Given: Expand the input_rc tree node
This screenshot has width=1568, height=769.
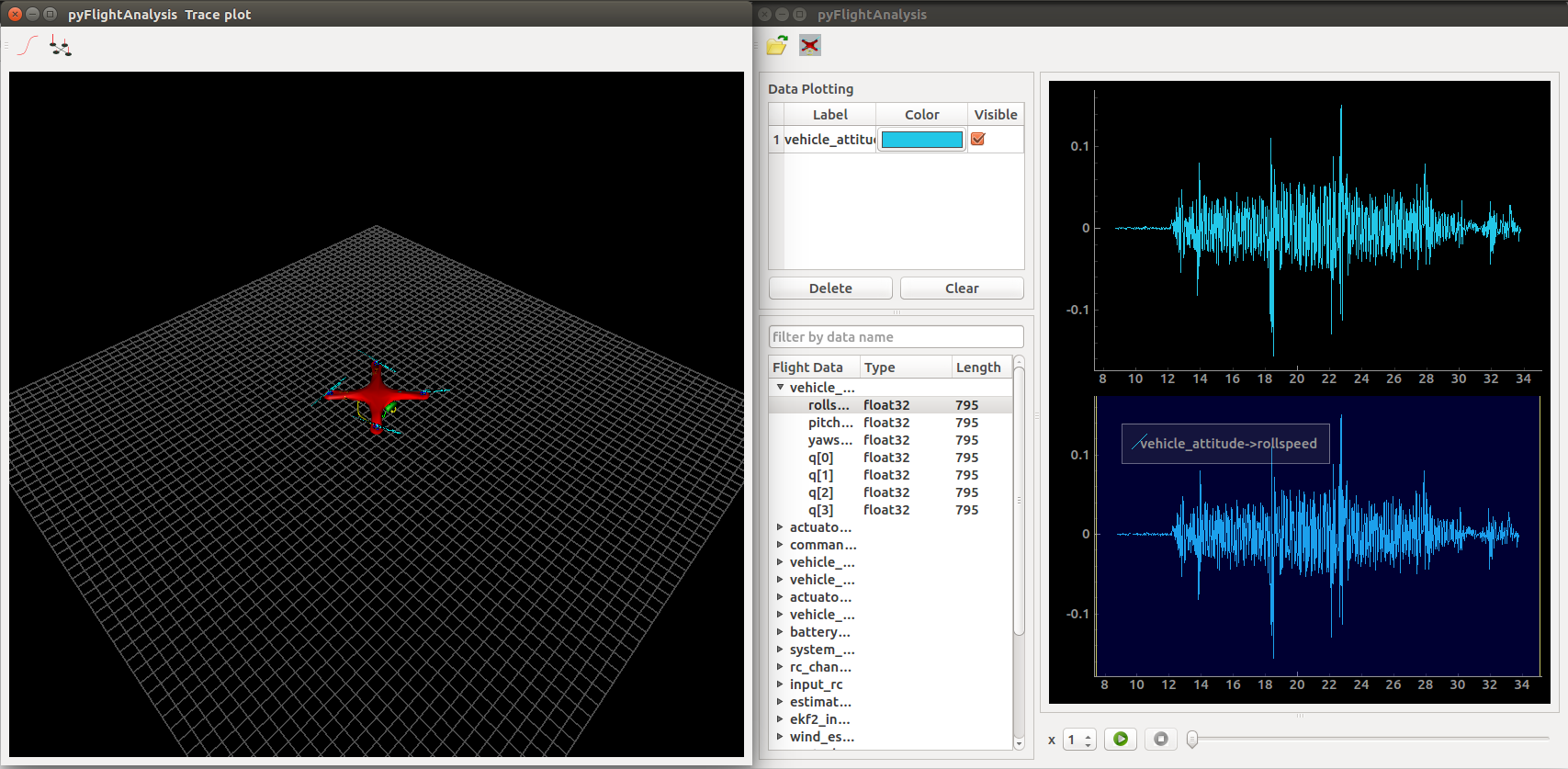Looking at the screenshot, I should (780, 684).
